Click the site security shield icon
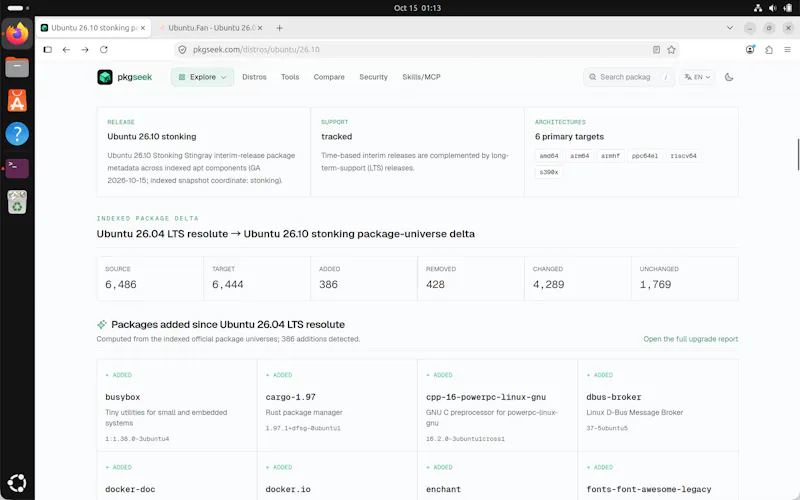 [182, 49]
